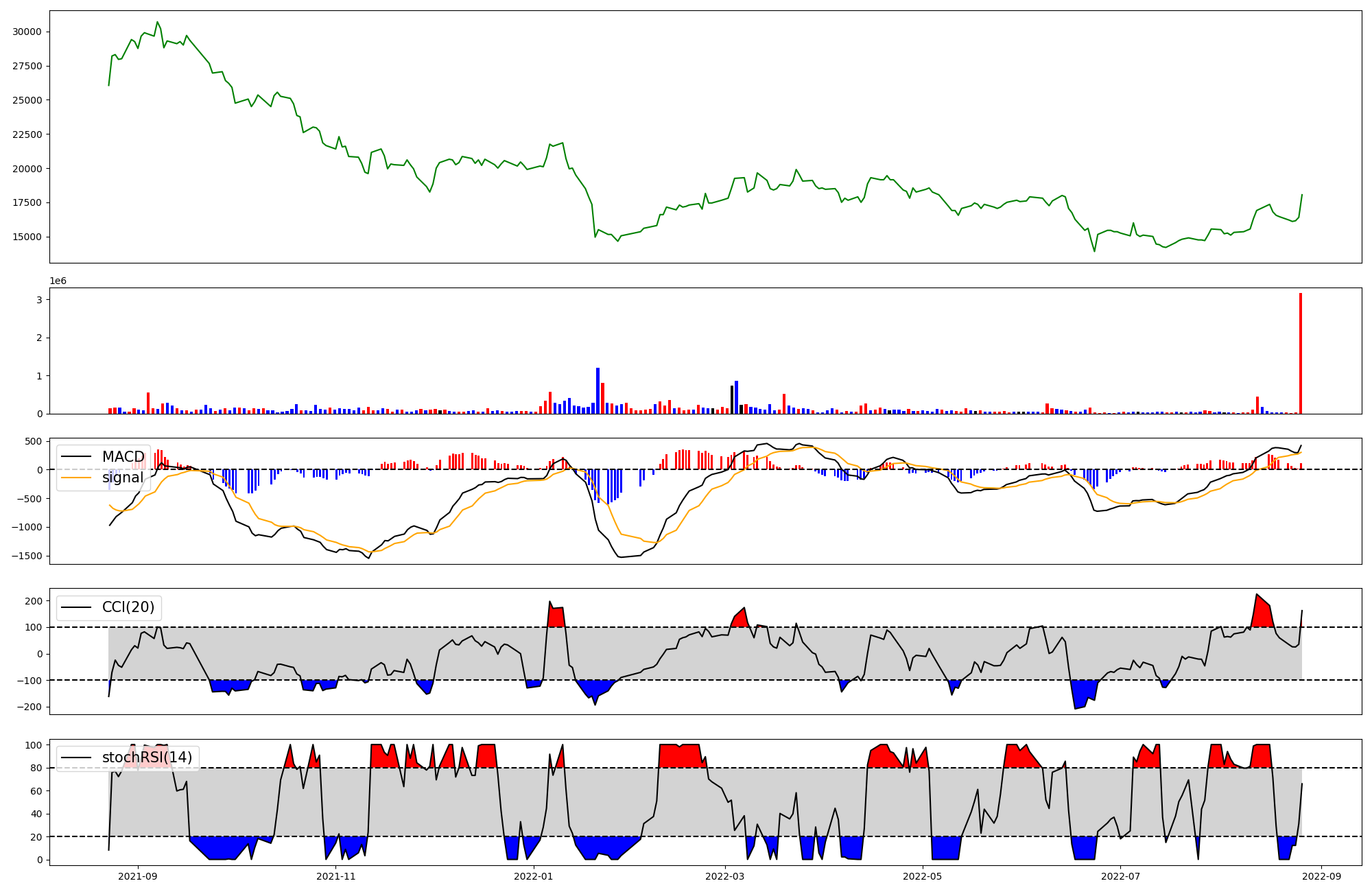Click the 2021-09 x-axis date label

[138, 876]
